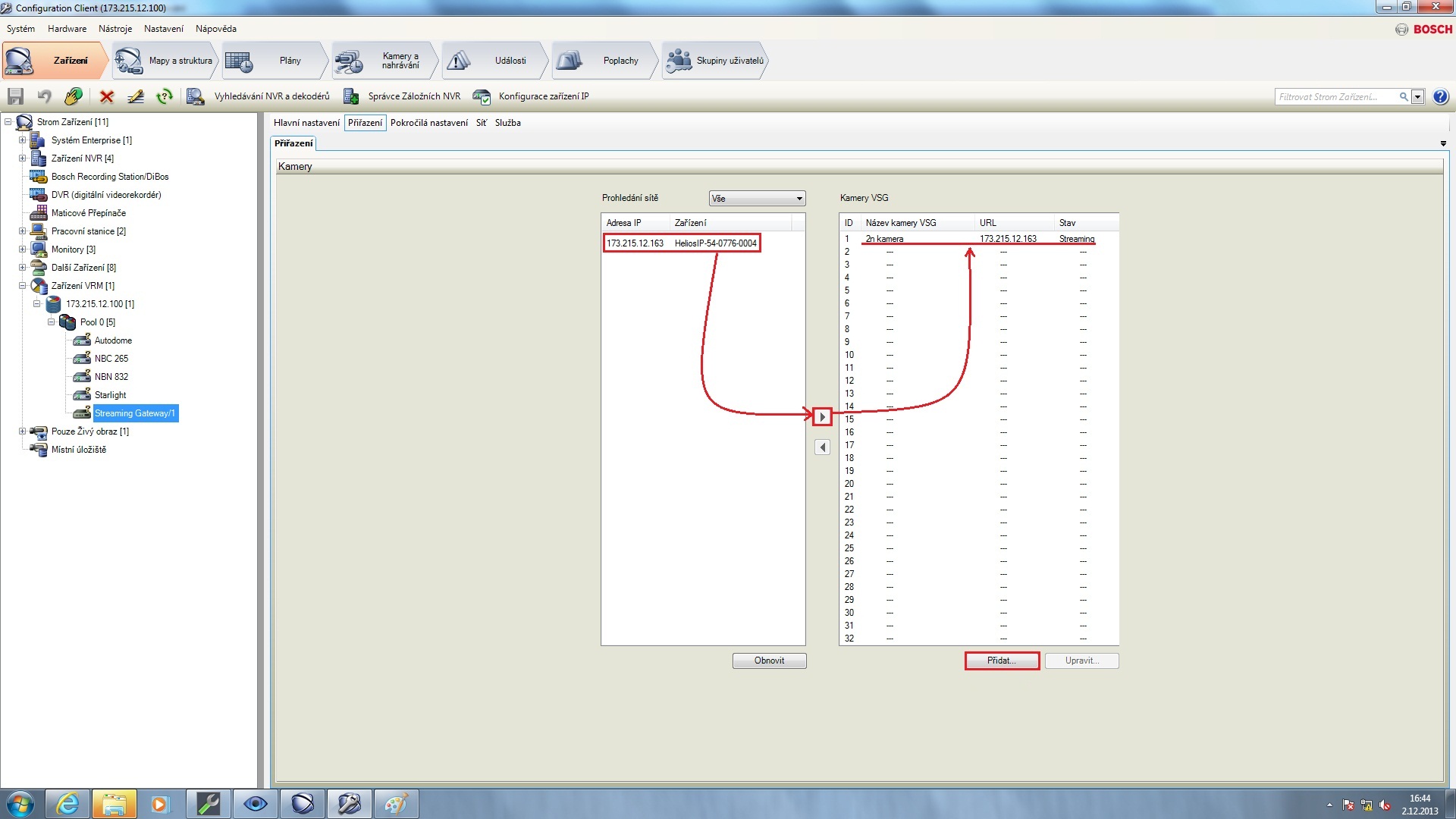Click the green refresh arrows toolbar icon
1456x819 pixels.
point(165,96)
